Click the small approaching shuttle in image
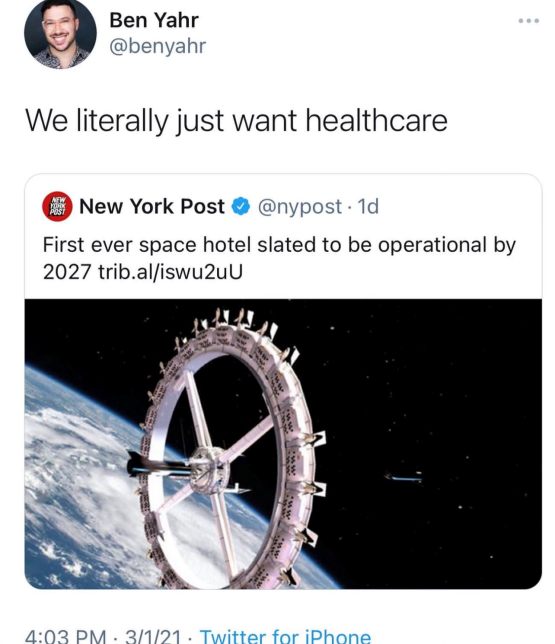Image resolution: width=555 pixels, height=644 pixels. (x=403, y=477)
